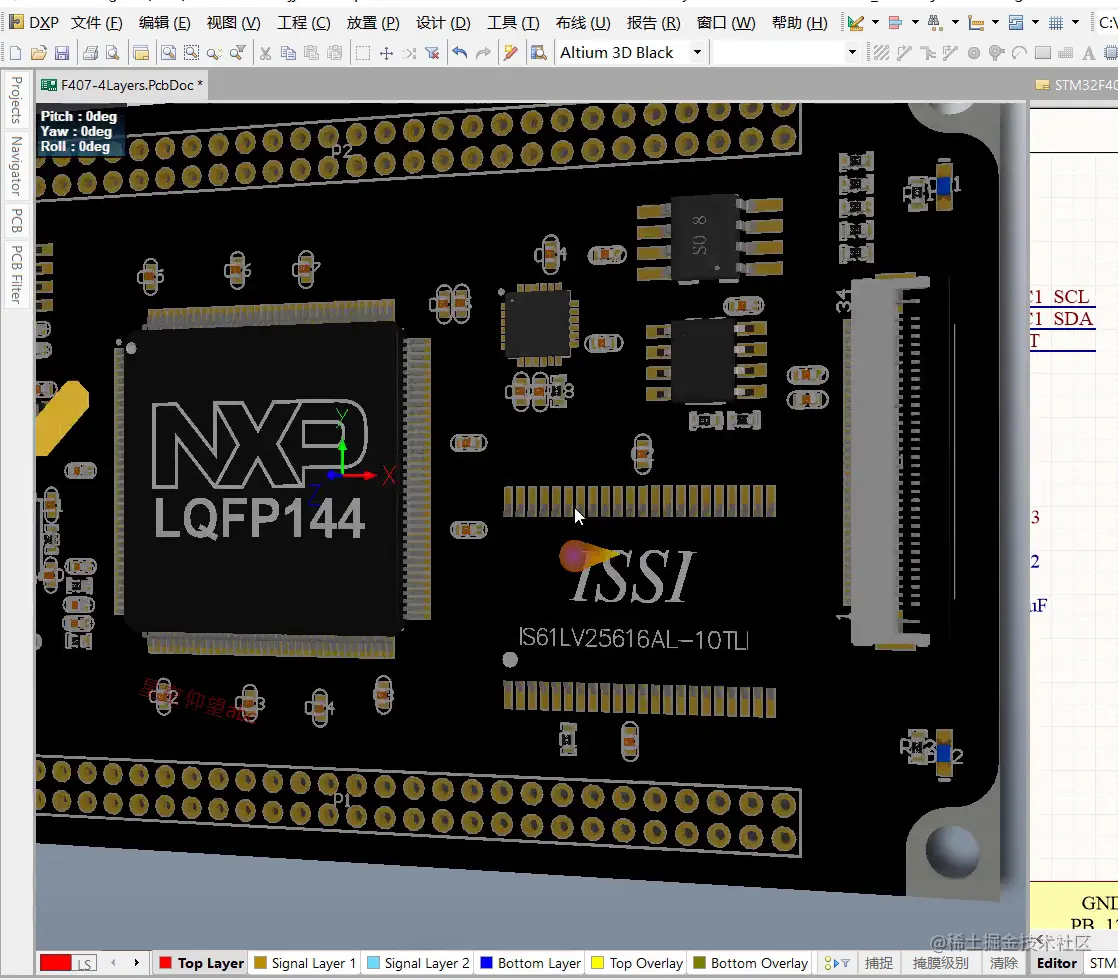Open the 布线 (U) menu

pyautogui.click(x=583, y=23)
